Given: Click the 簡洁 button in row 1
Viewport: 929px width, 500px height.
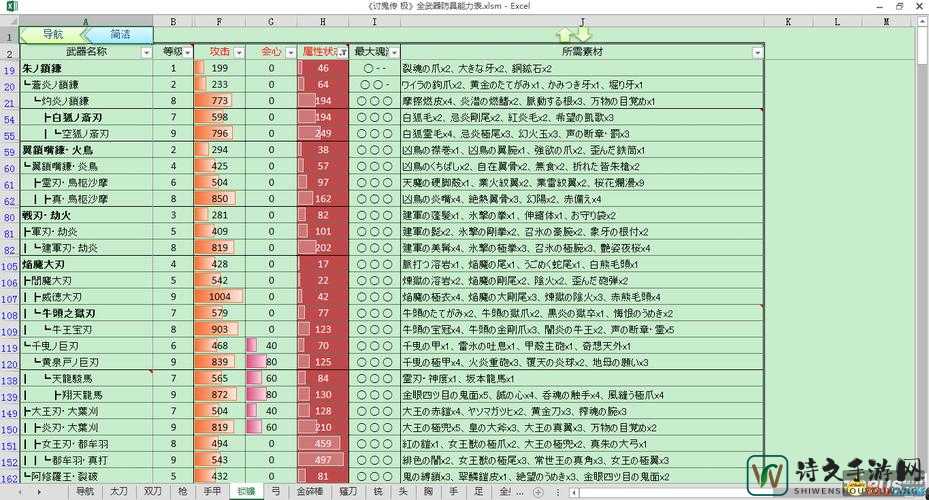Looking at the screenshot, I should 120,34.
